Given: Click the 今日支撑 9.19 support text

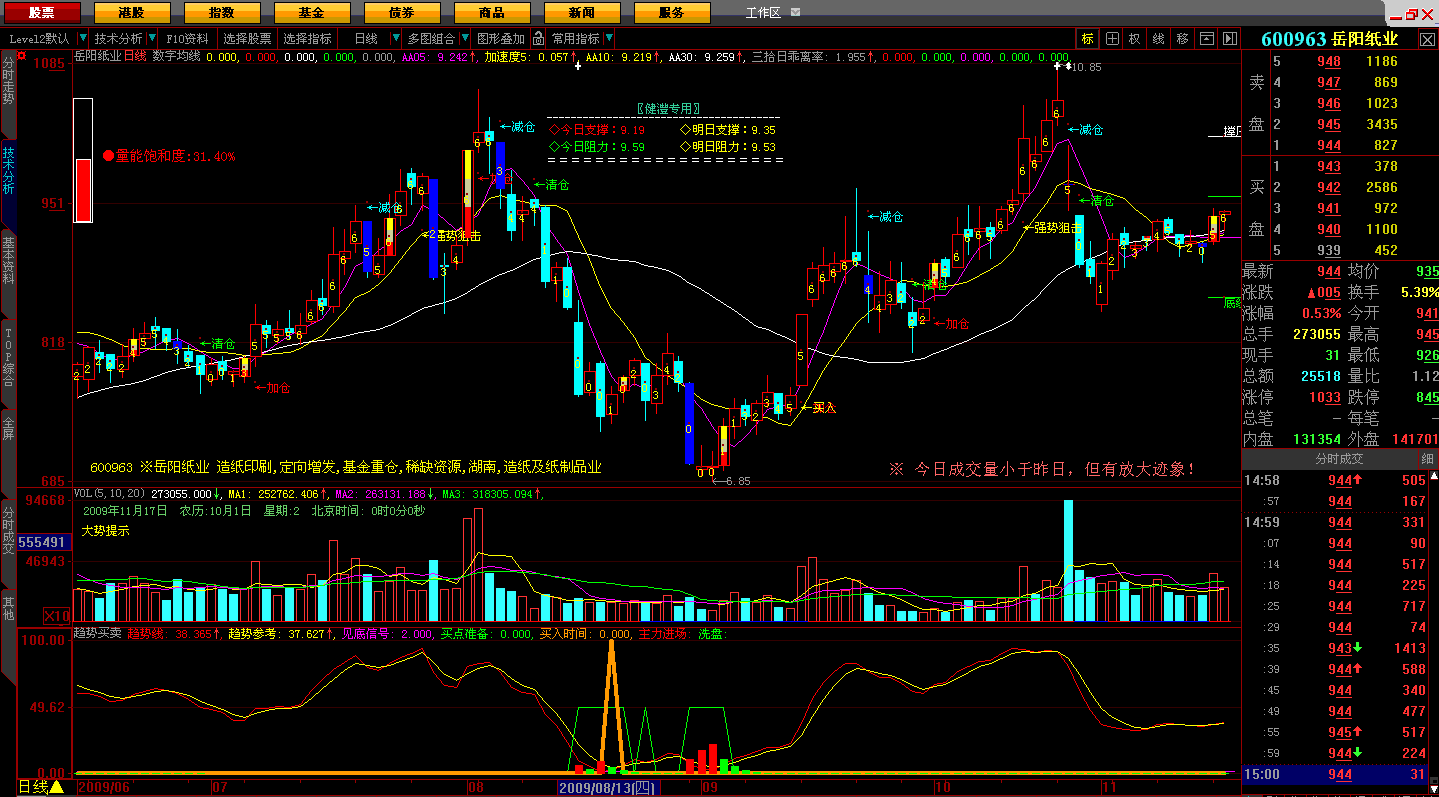Looking at the screenshot, I should [596, 129].
